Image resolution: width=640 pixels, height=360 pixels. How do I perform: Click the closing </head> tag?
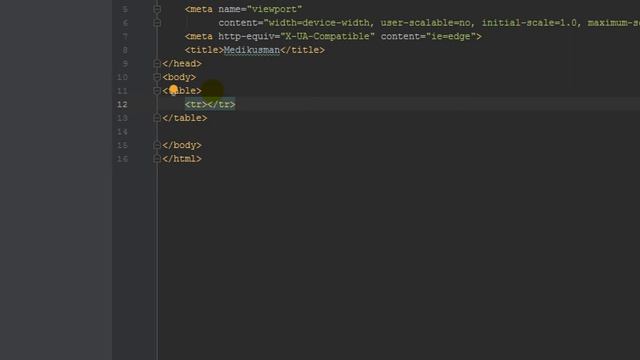click(182, 64)
